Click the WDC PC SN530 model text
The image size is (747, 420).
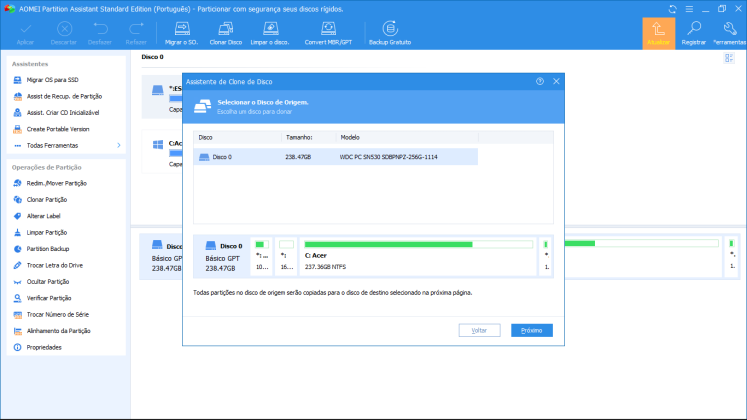[x=388, y=157]
